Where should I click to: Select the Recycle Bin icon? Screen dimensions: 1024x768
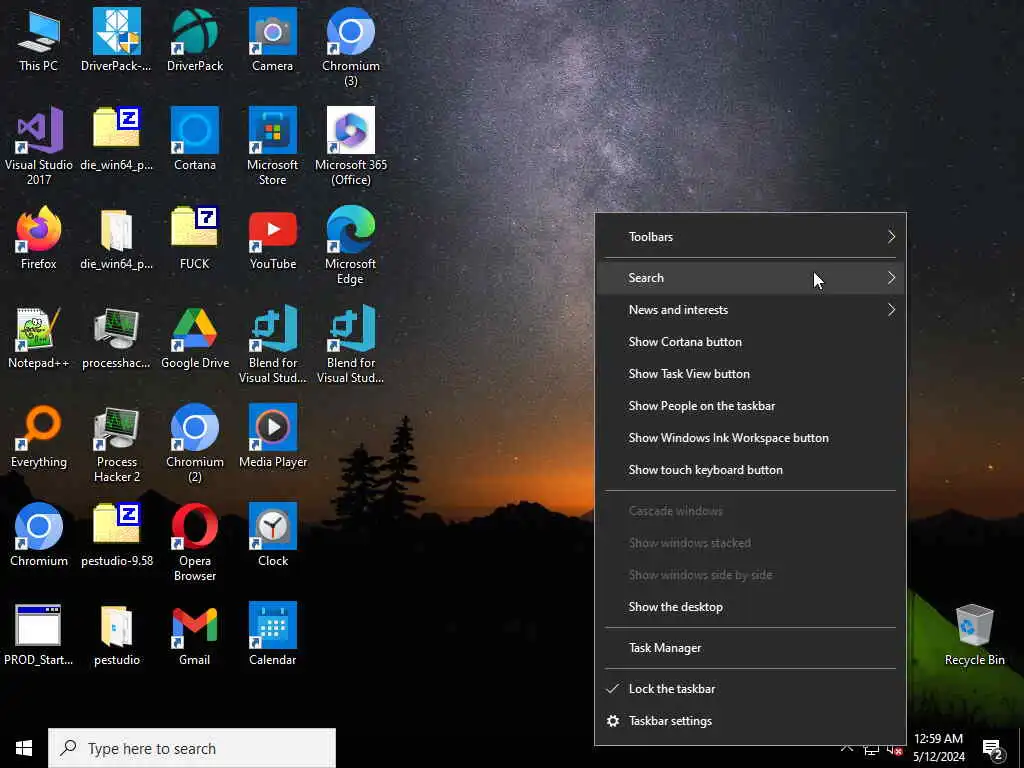[x=974, y=635]
